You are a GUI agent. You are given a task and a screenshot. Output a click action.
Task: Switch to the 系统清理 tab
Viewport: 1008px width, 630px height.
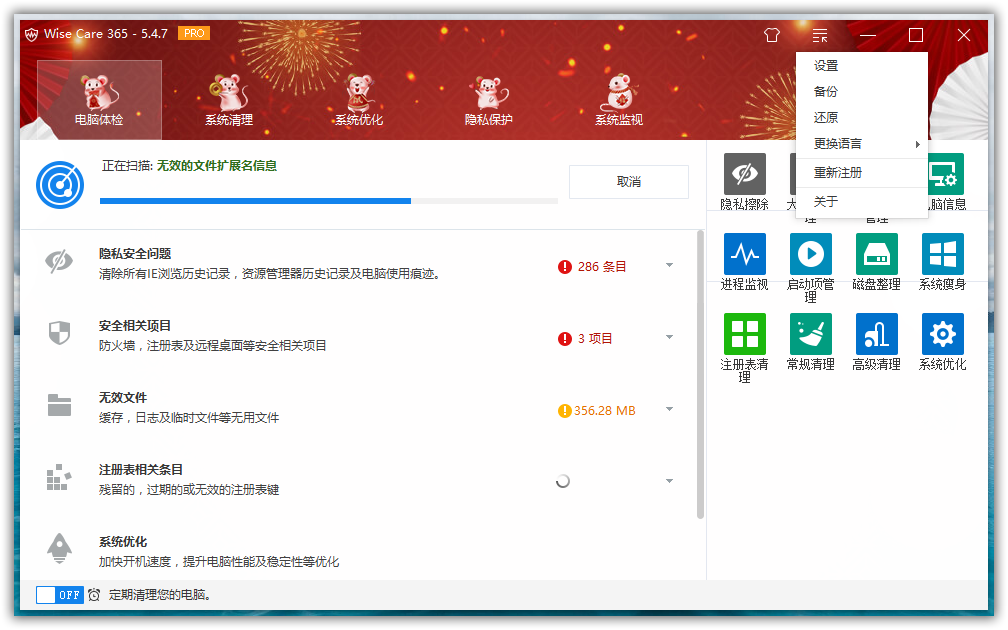[229, 100]
